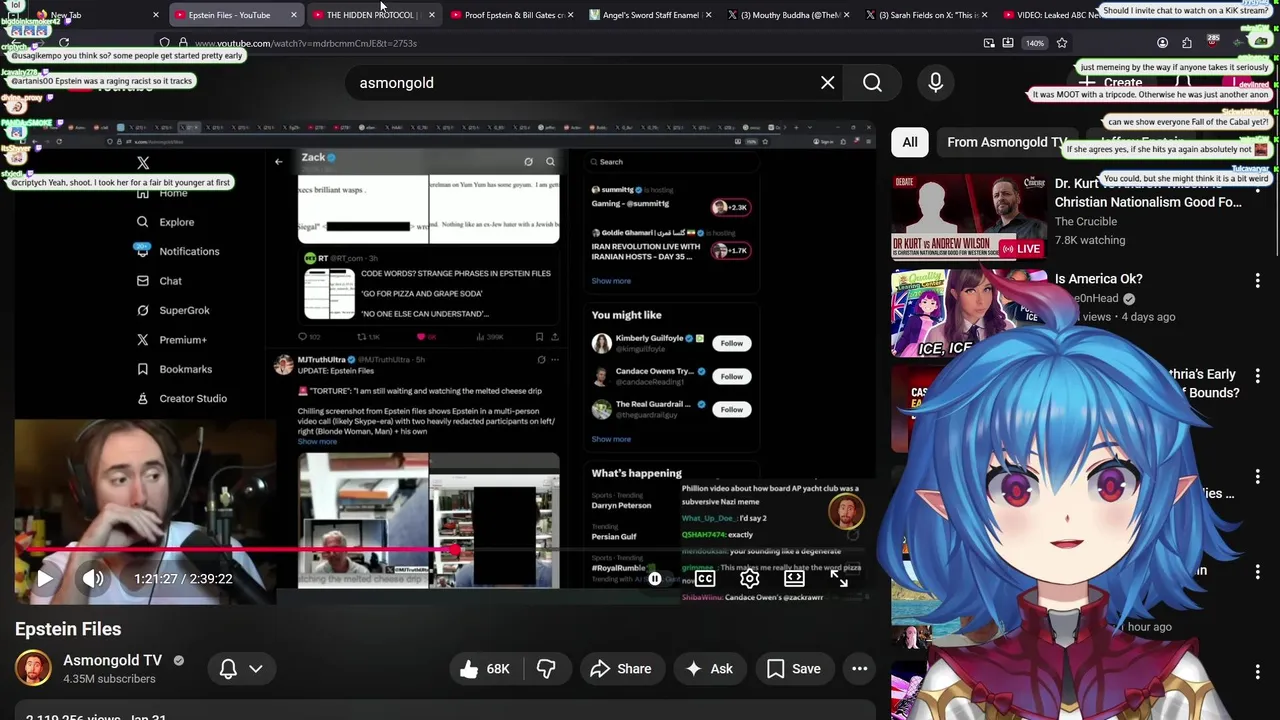This screenshot has width=1280, height=720.
Task: Toggle closed captions CC button
Action: [705, 578]
